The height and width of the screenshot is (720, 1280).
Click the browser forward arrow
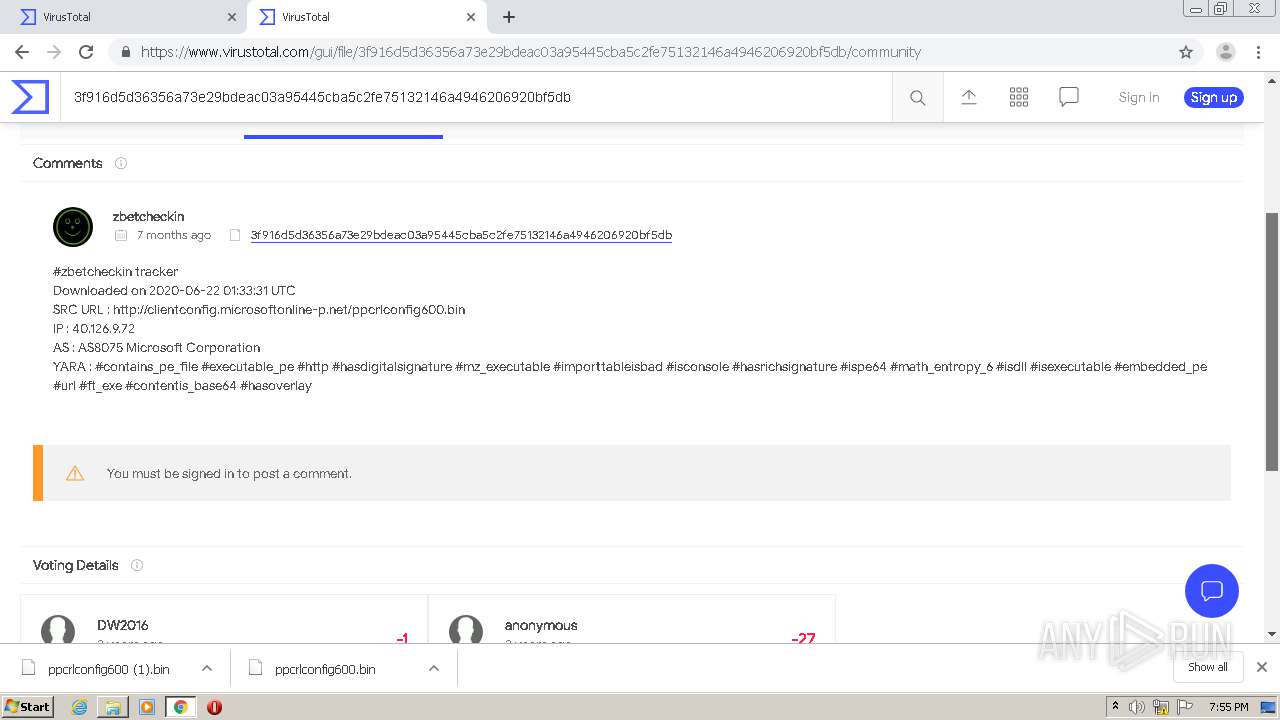(x=54, y=52)
